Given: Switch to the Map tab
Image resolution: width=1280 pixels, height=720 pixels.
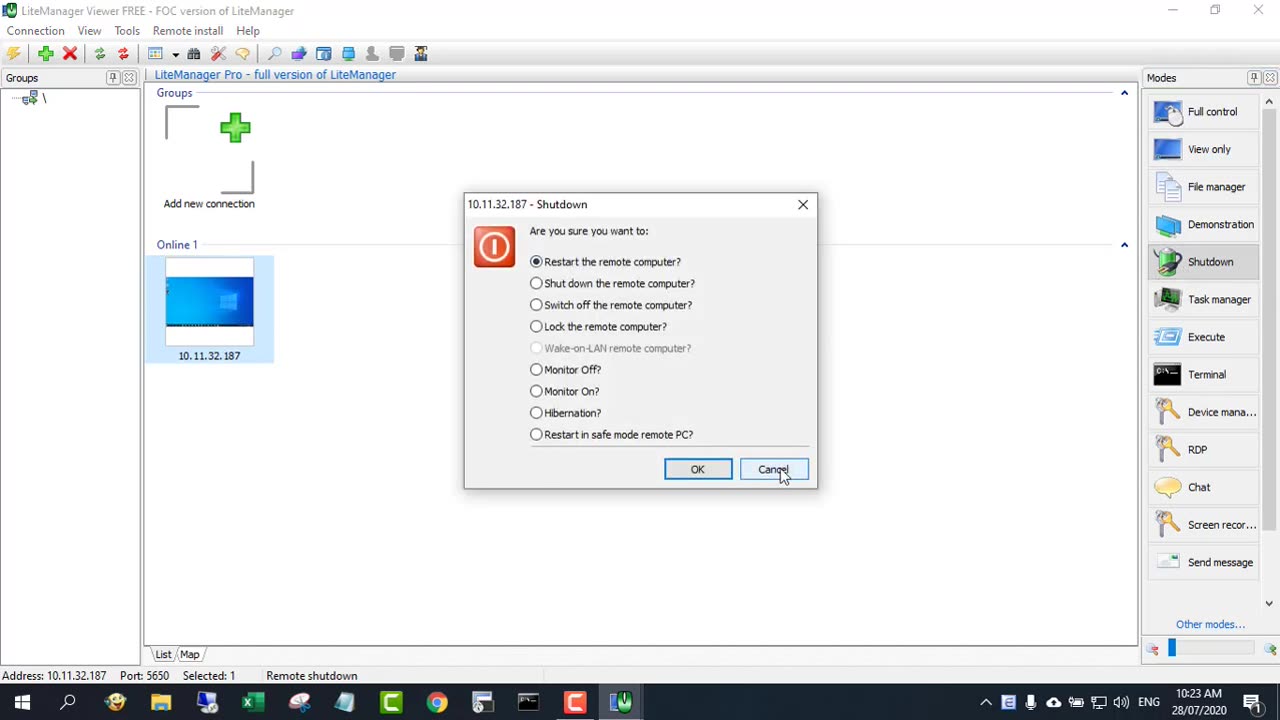Looking at the screenshot, I should click(x=189, y=654).
